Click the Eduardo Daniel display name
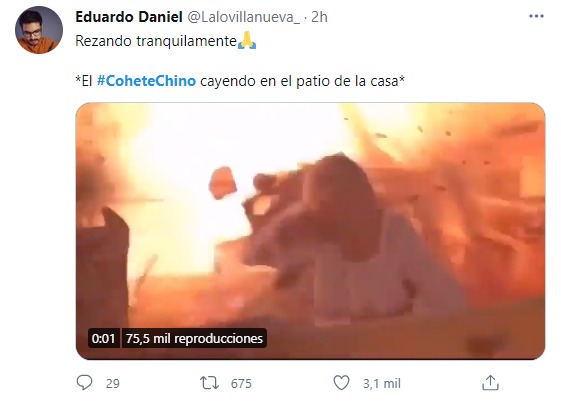The image size is (561, 401). click(x=129, y=17)
